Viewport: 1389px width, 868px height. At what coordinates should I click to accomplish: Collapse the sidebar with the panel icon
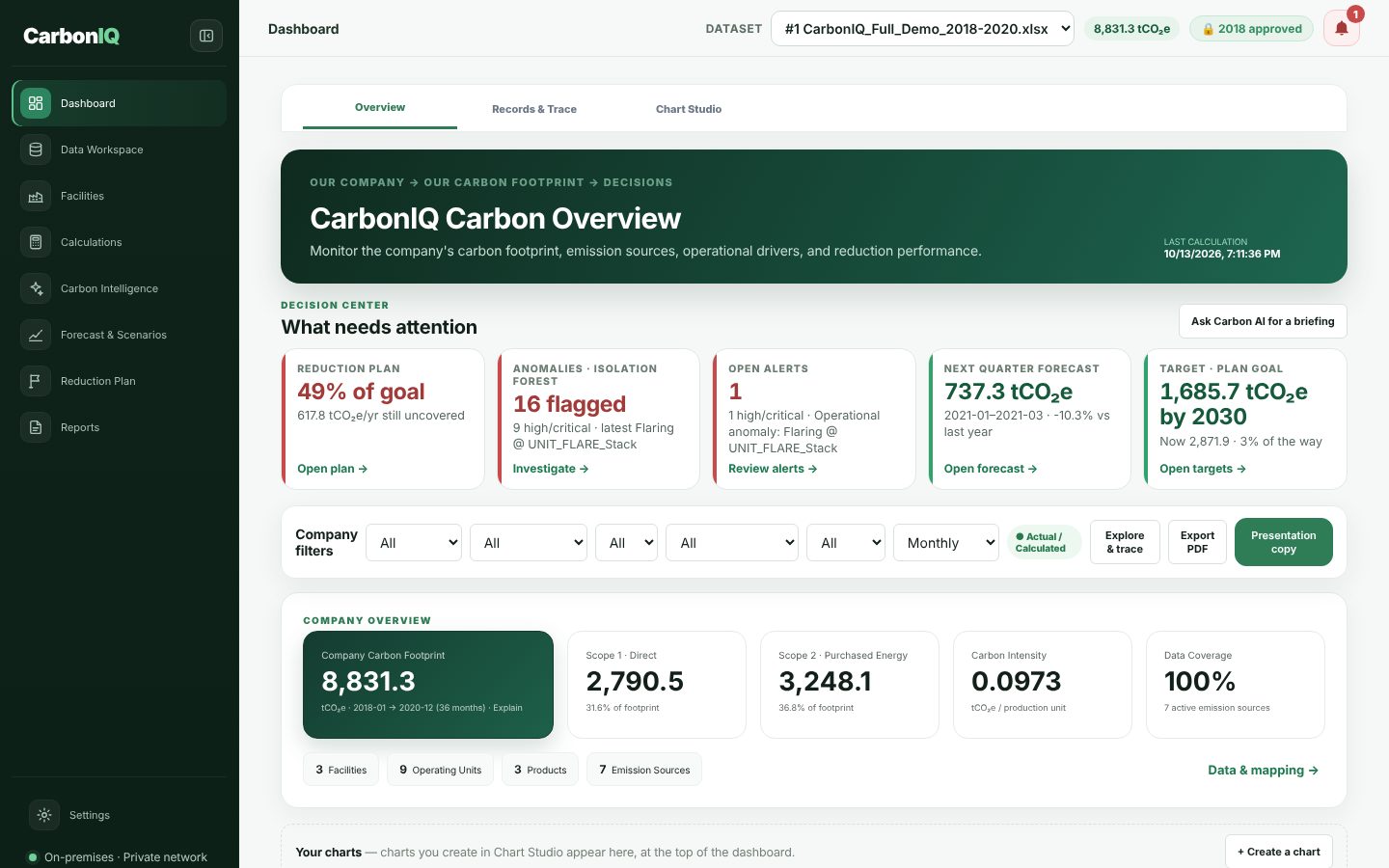pyautogui.click(x=206, y=36)
